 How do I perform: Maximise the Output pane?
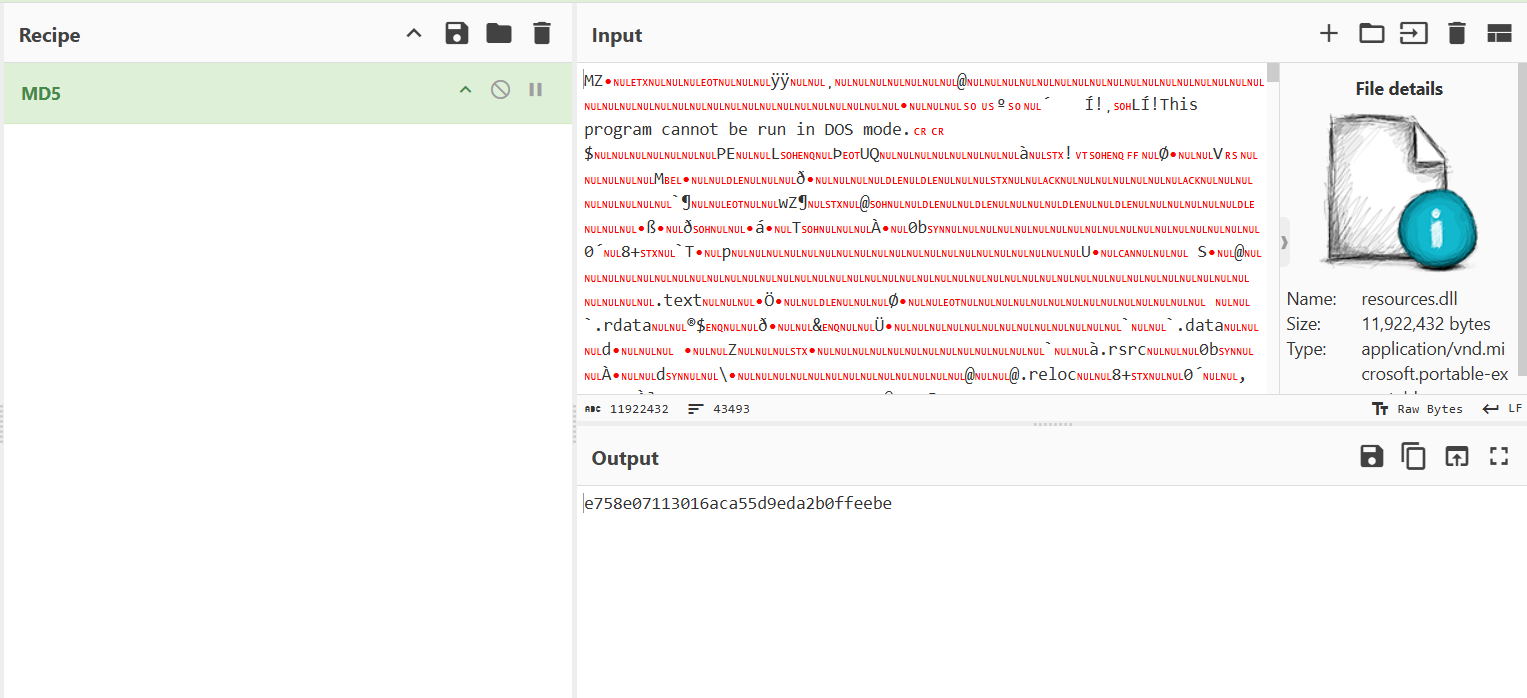tap(1498, 457)
